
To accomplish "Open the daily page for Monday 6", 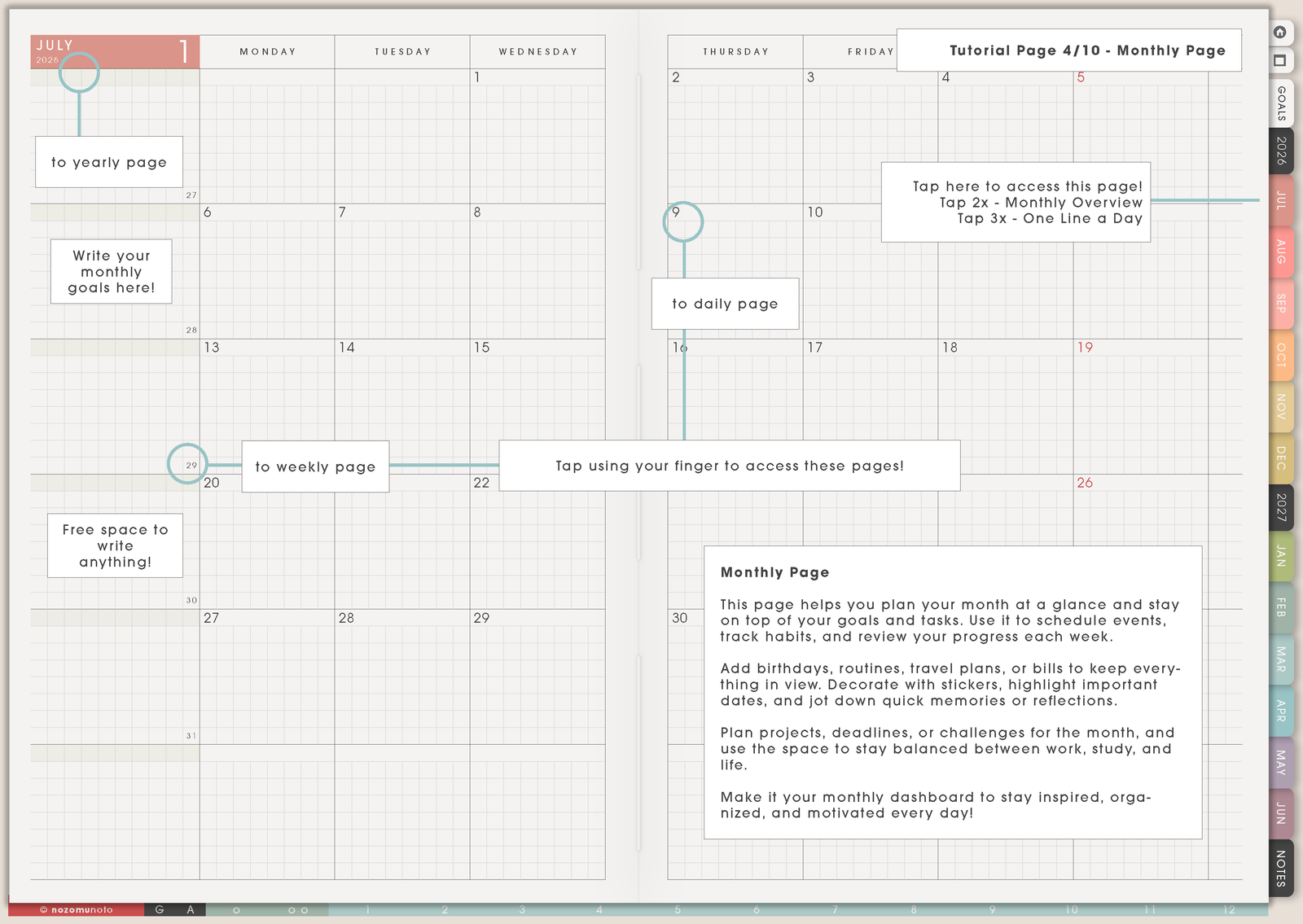I will [208, 212].
